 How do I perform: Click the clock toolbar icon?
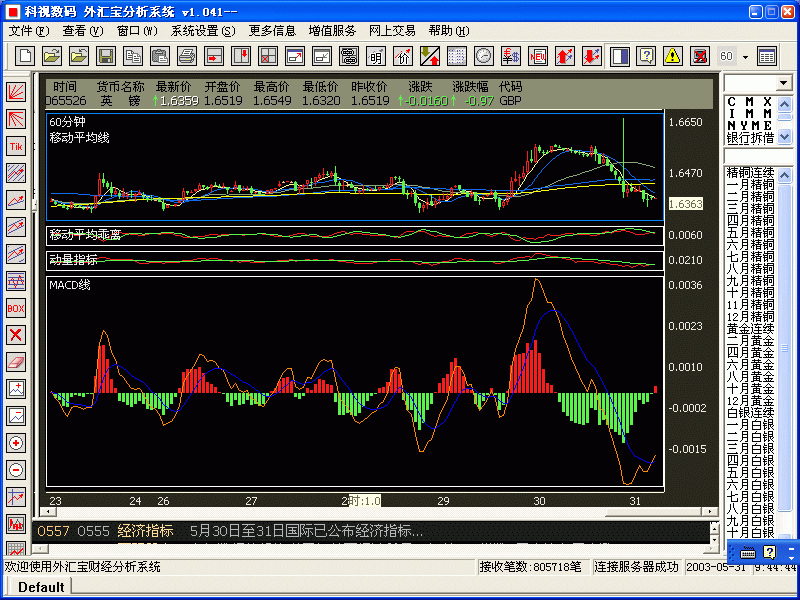point(484,56)
